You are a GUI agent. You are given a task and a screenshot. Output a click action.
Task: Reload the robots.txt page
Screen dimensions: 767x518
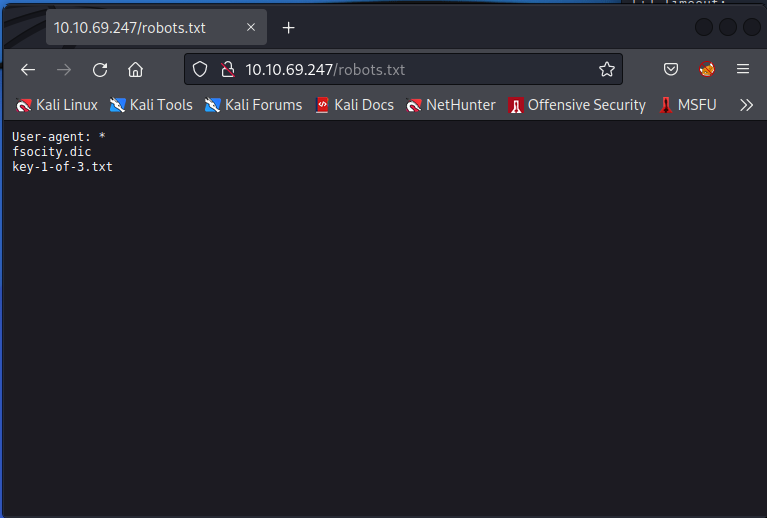(x=100, y=69)
